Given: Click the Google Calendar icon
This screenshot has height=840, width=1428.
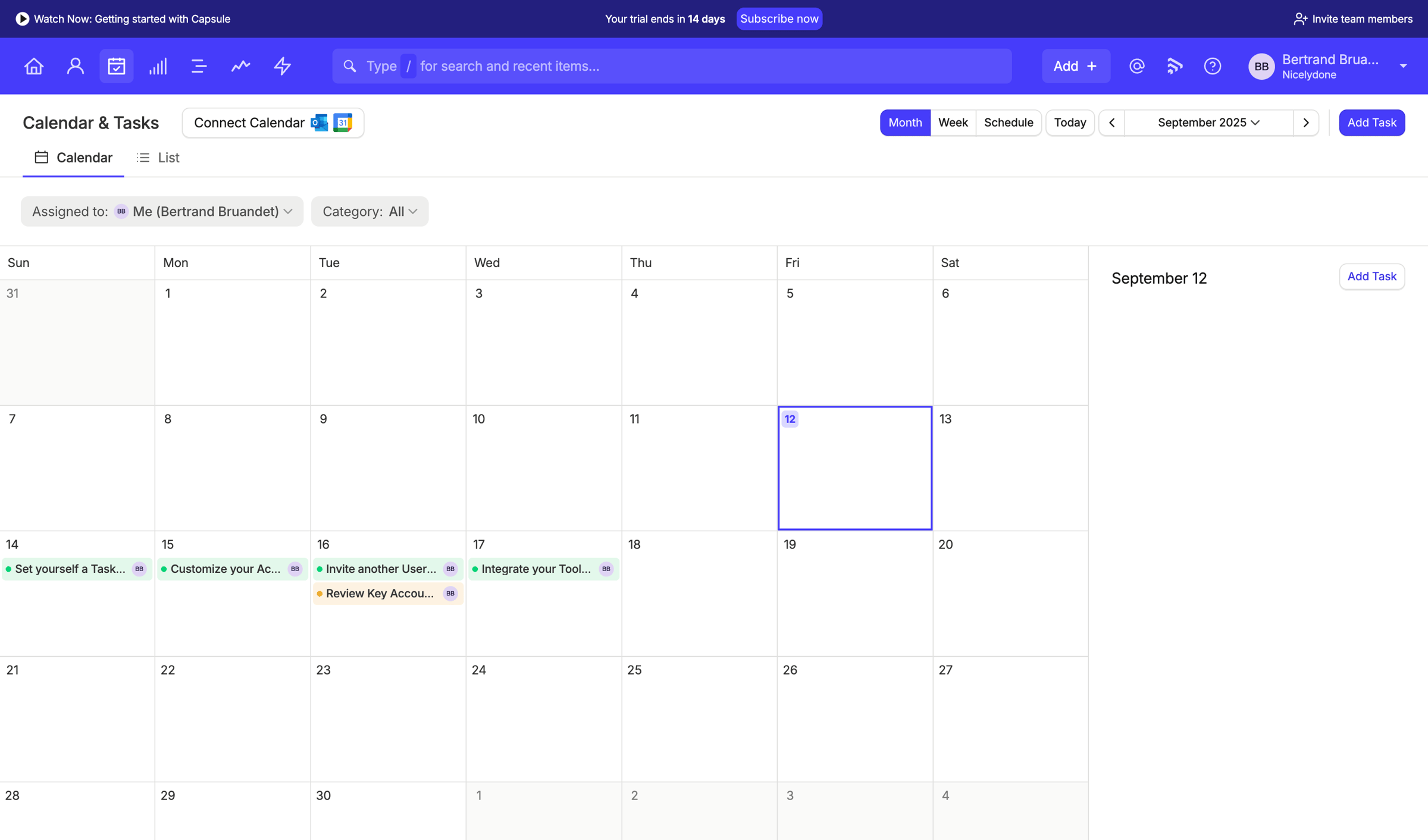Looking at the screenshot, I should (343, 123).
